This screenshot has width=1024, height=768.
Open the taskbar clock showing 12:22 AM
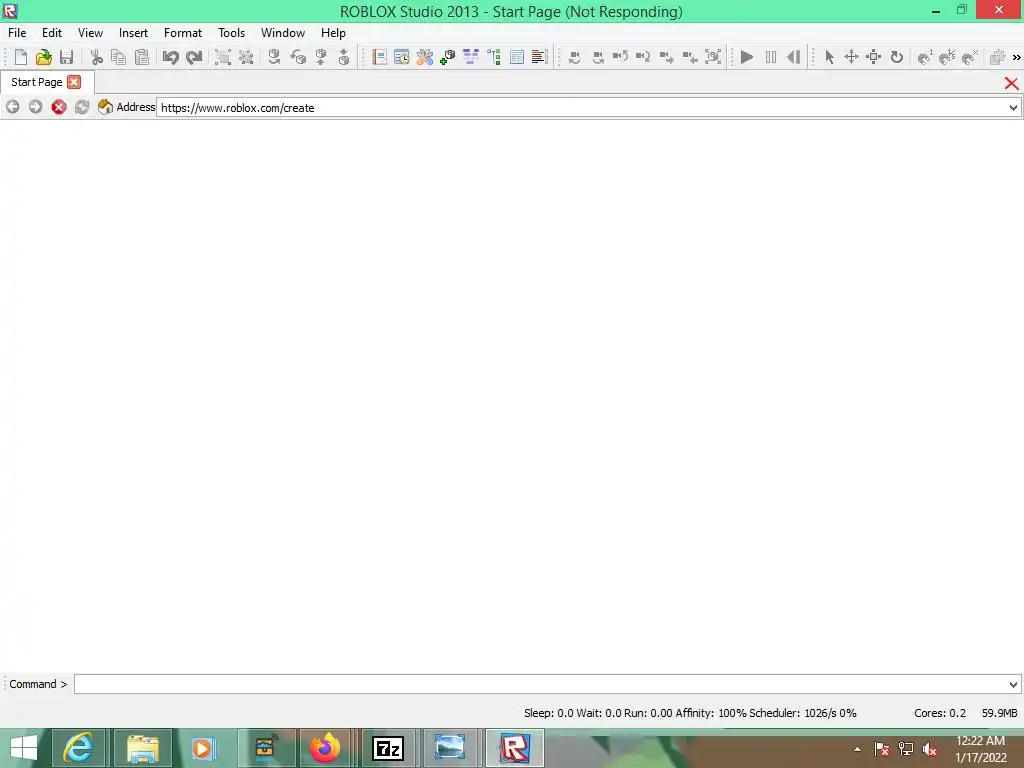[980, 741]
